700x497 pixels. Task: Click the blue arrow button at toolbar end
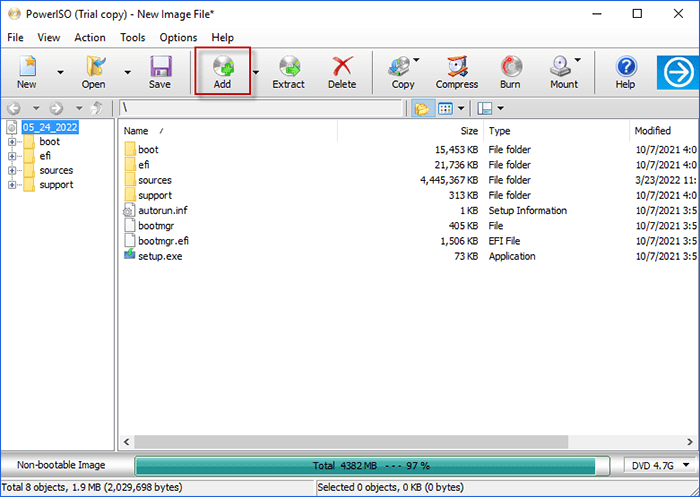click(678, 72)
